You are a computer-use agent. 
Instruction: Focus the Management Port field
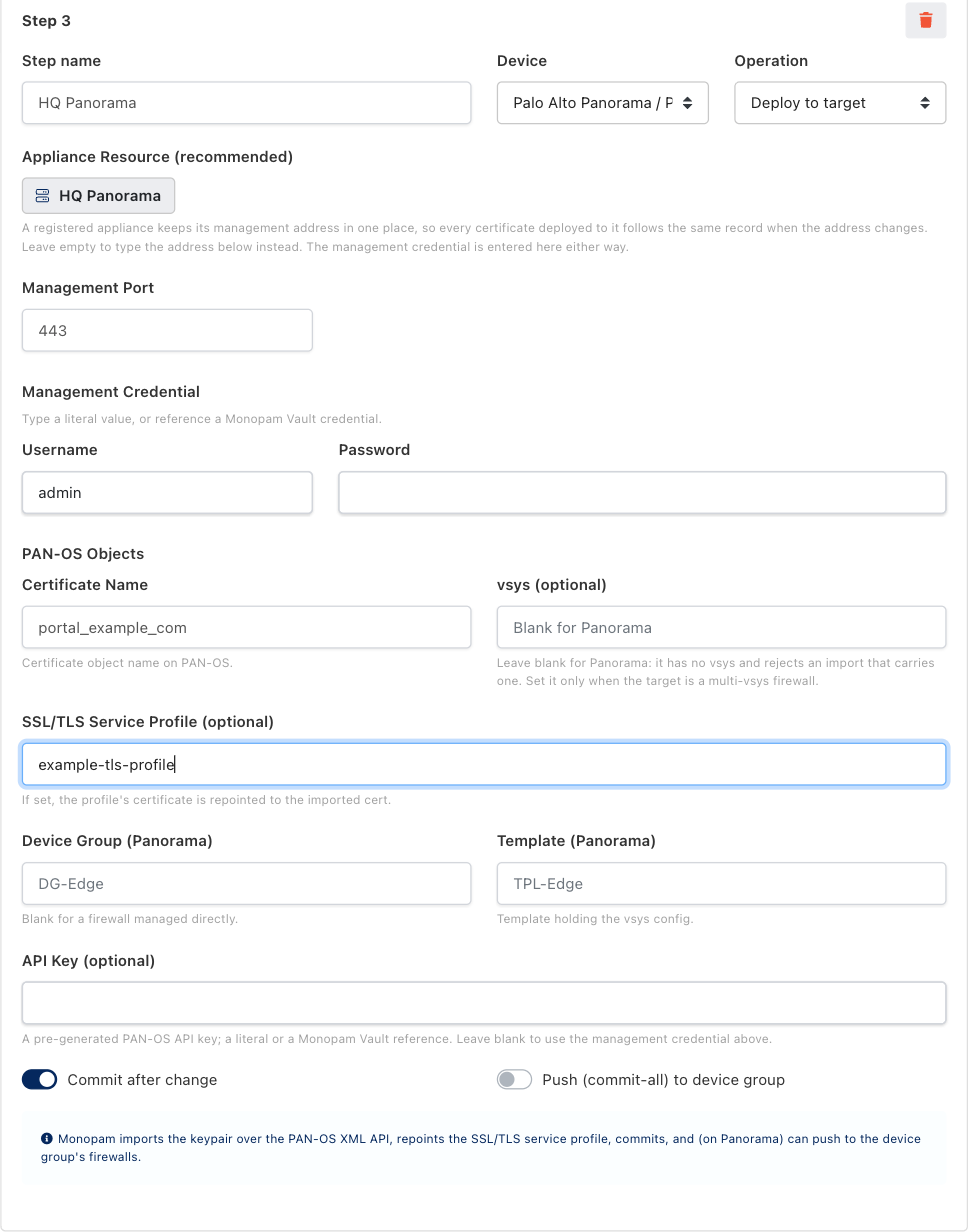[x=167, y=330]
